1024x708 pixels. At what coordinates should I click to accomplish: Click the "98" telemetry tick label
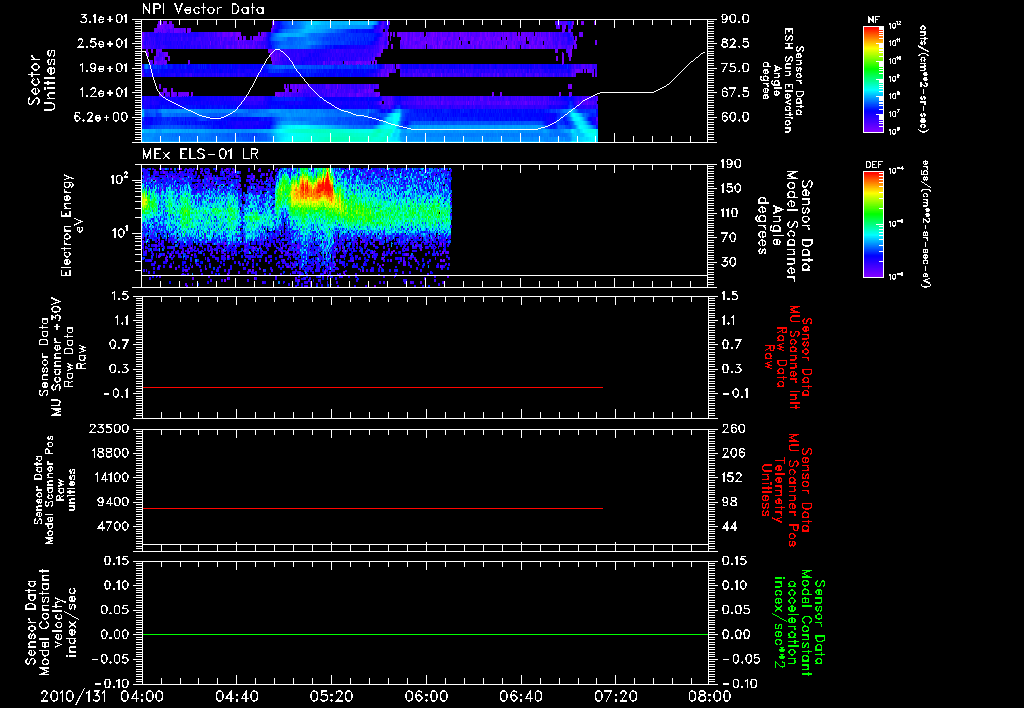point(729,502)
